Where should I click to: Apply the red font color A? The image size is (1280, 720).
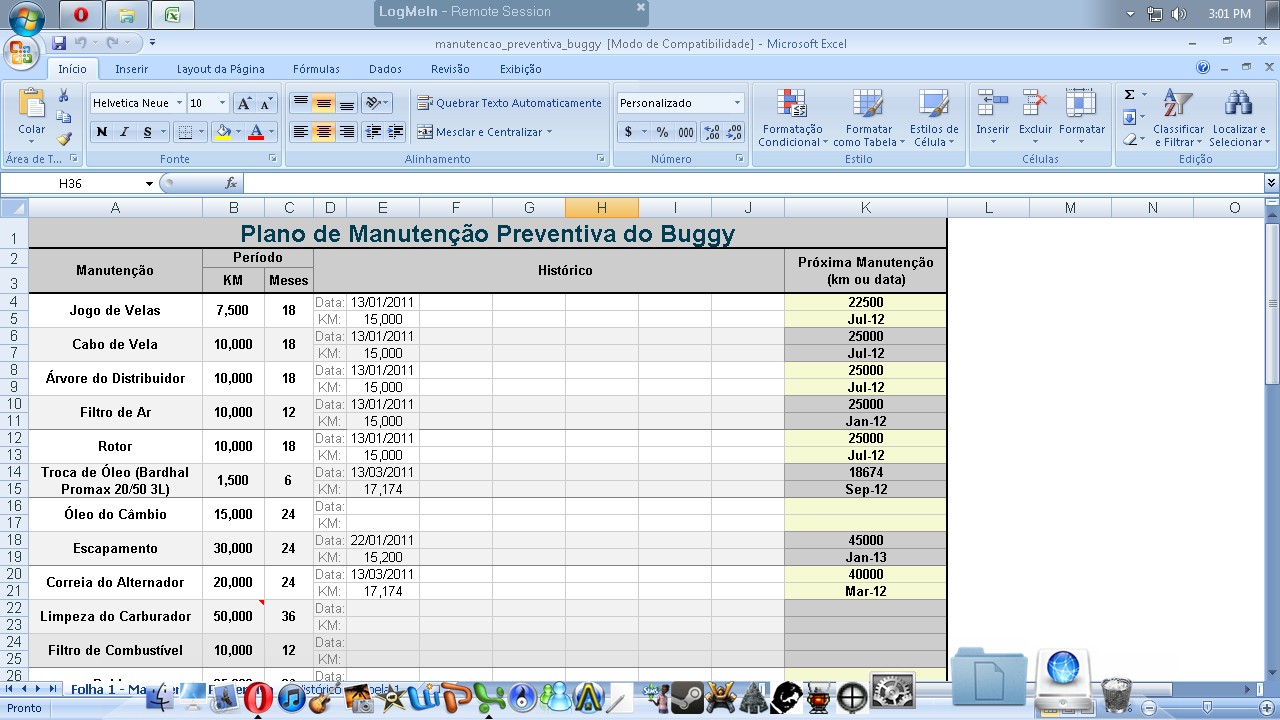[x=256, y=132]
